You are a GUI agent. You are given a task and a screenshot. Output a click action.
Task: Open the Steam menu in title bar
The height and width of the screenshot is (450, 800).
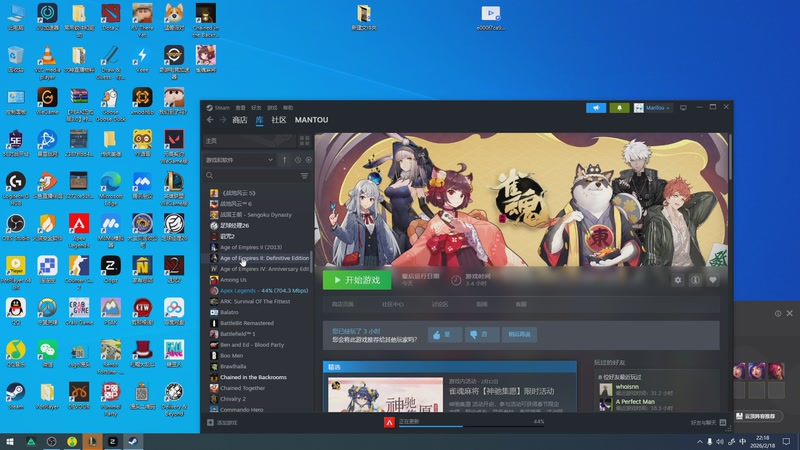tap(218, 108)
